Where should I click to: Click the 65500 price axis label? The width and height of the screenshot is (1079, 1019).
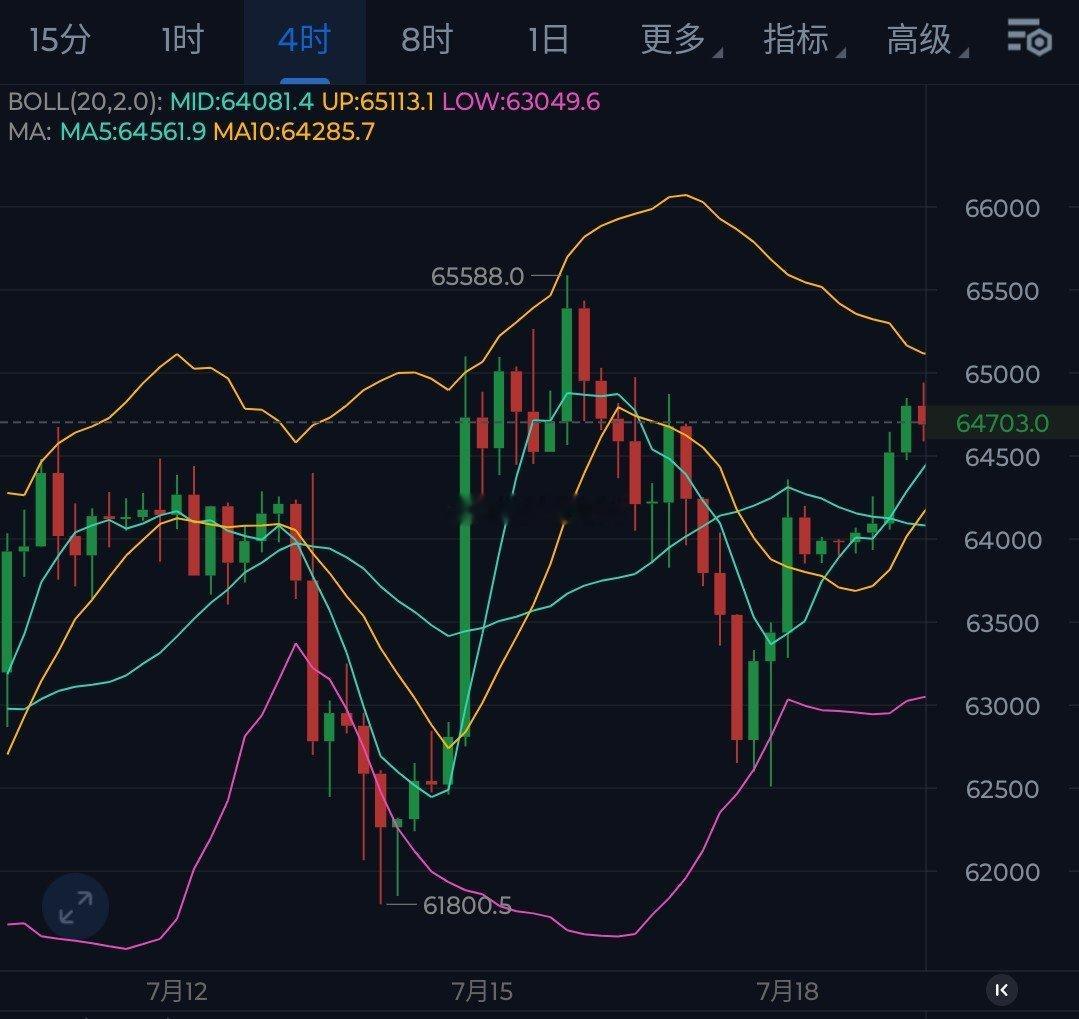(x=1002, y=291)
